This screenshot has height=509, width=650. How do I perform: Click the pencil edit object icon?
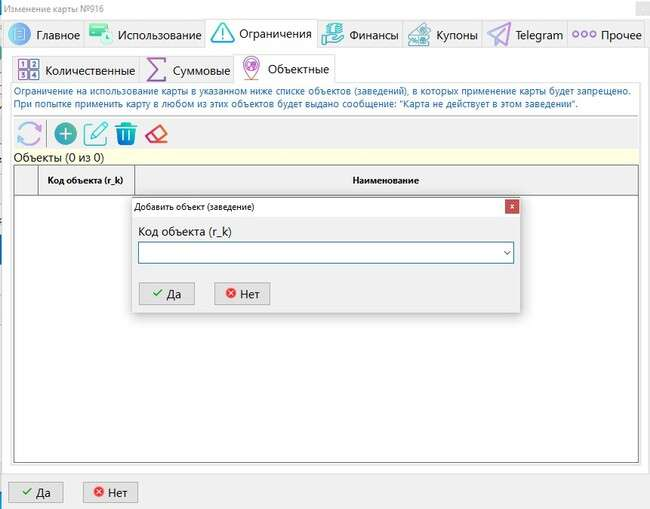96,134
